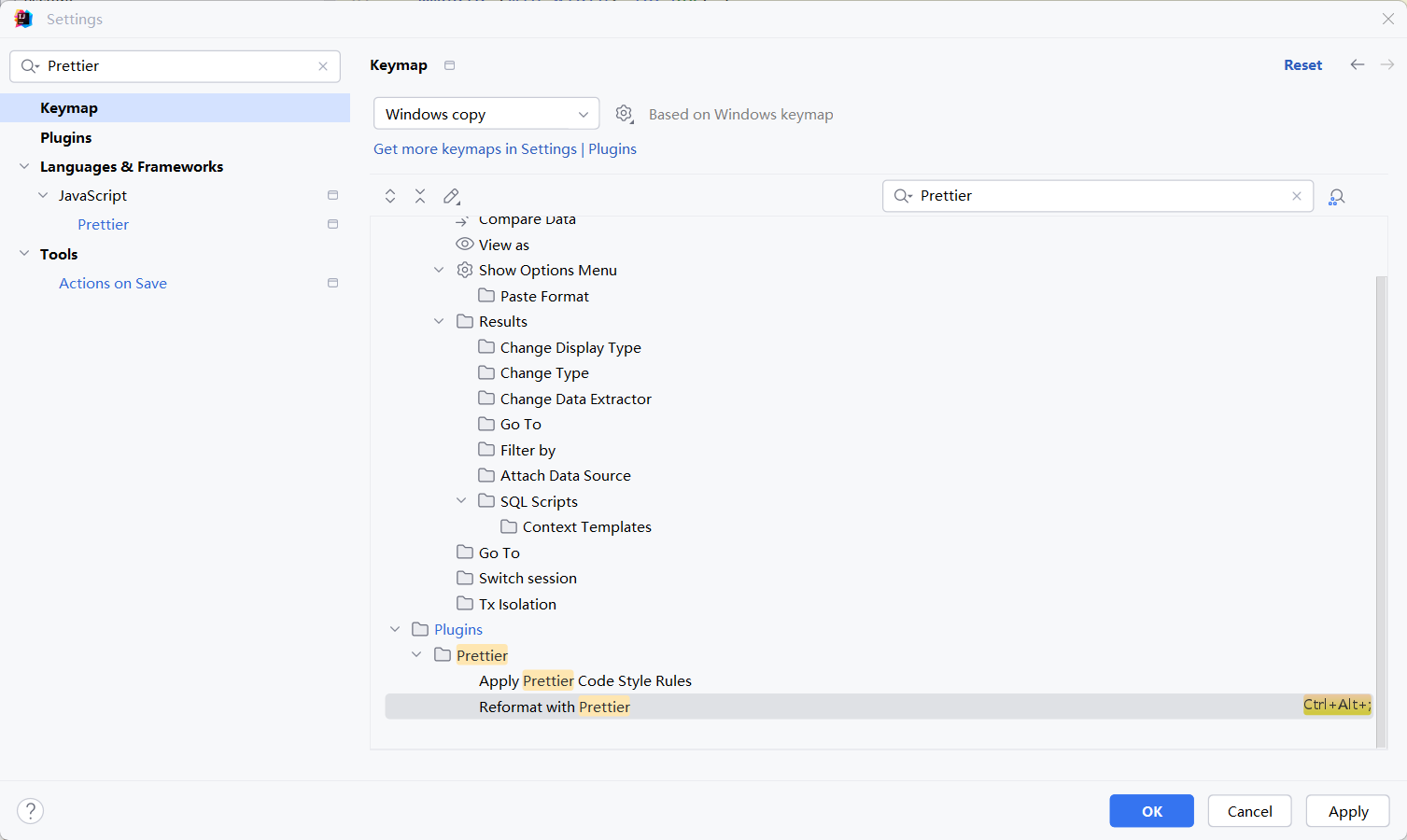This screenshot has height=840, width=1407.
Task: Click the Collapse All icon in keymap toolbar
Action: 420,196
